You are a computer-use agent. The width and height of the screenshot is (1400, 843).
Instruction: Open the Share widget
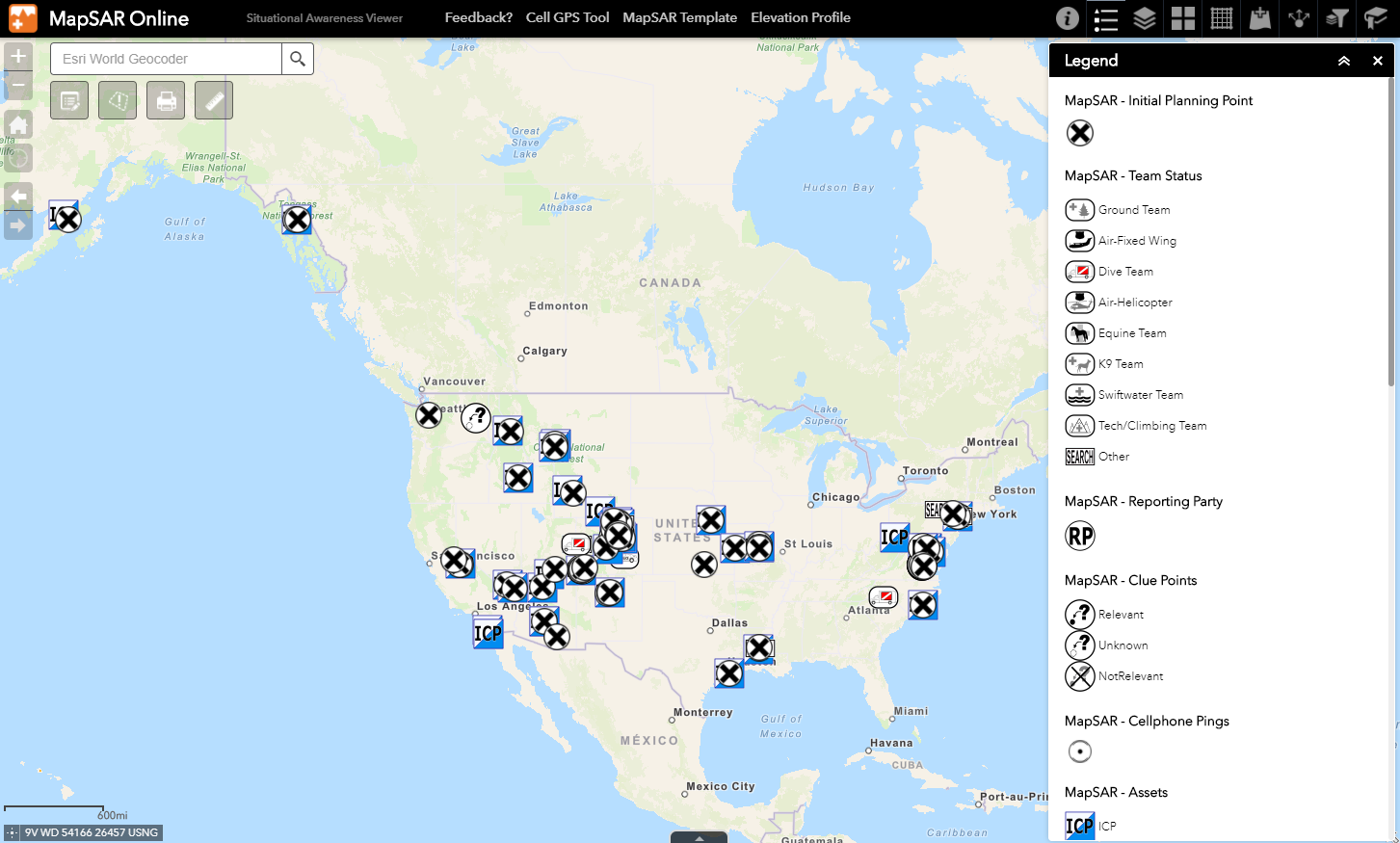tap(1299, 18)
